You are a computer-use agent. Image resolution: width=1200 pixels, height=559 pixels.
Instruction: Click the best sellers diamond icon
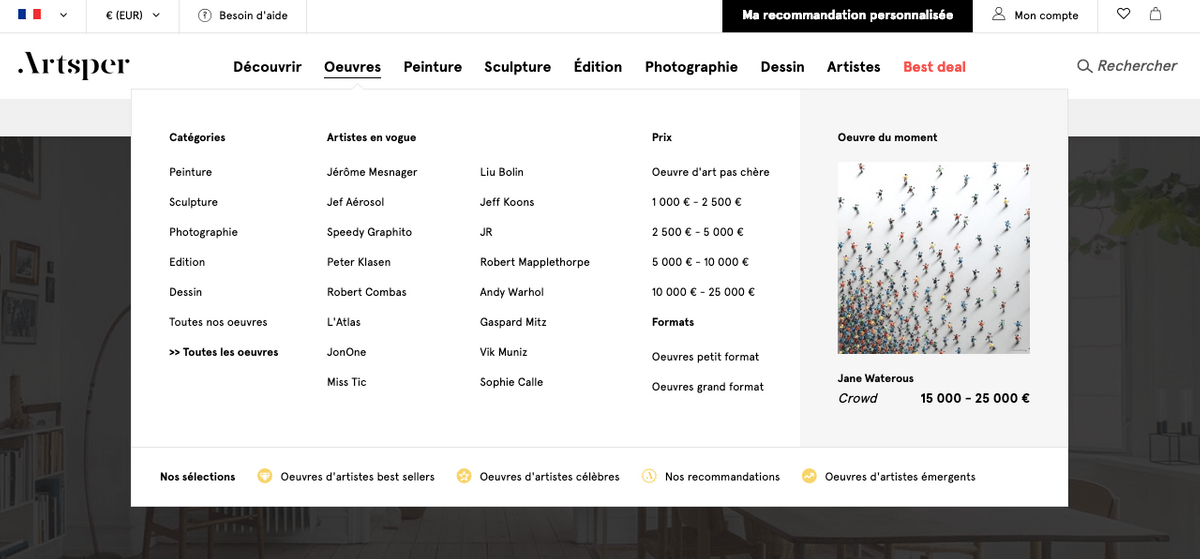(x=265, y=476)
